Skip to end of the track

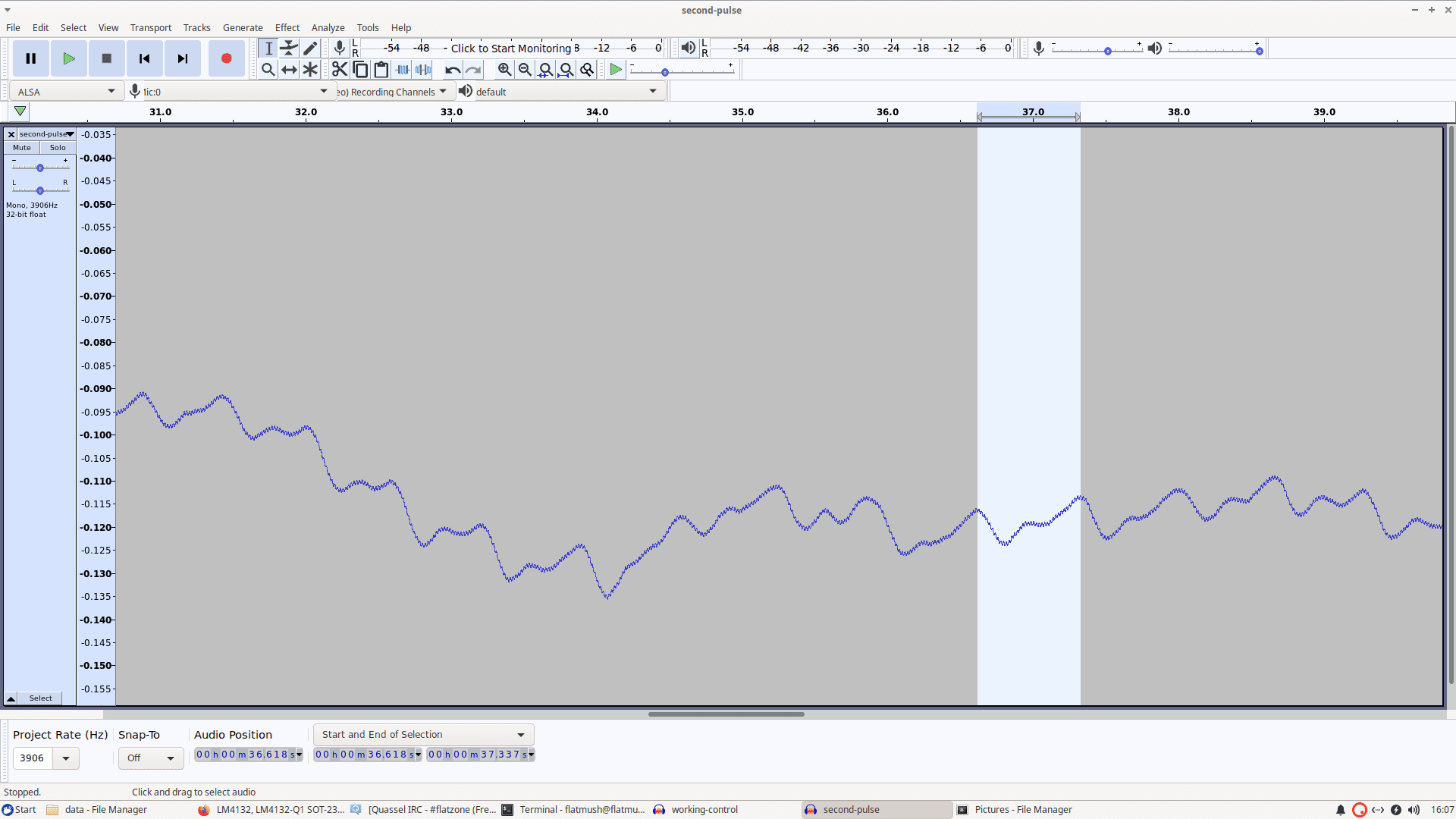point(183,58)
